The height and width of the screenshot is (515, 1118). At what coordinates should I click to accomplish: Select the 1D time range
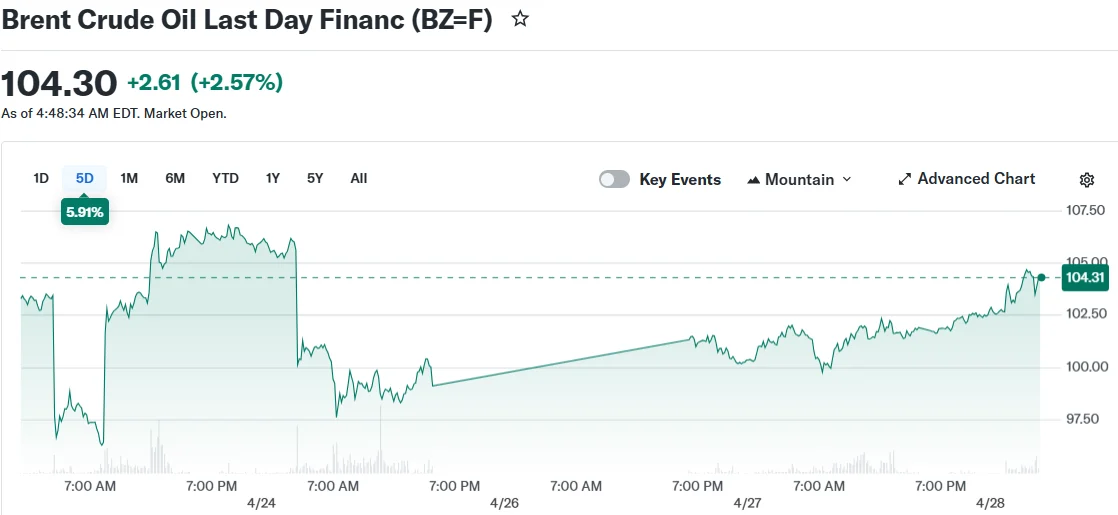point(41,178)
